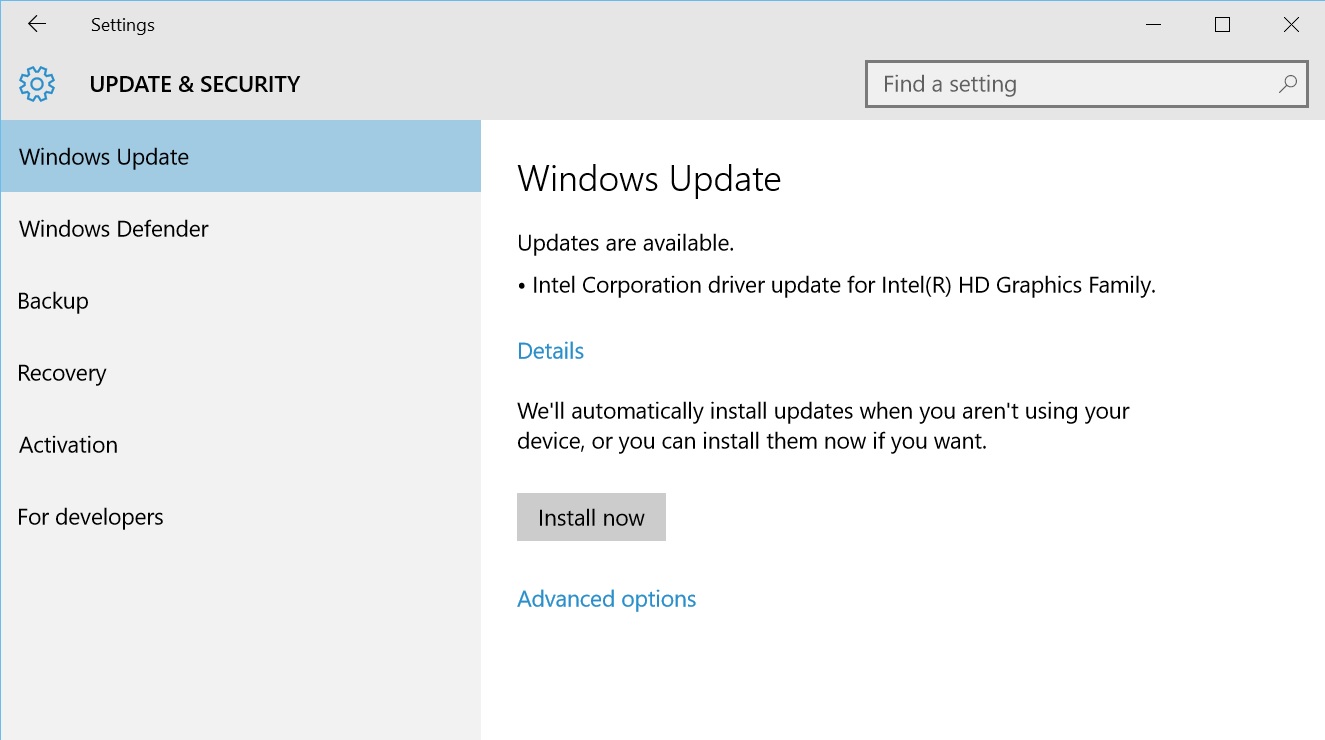
Task: Open the Details link for updates
Action: [x=551, y=351]
